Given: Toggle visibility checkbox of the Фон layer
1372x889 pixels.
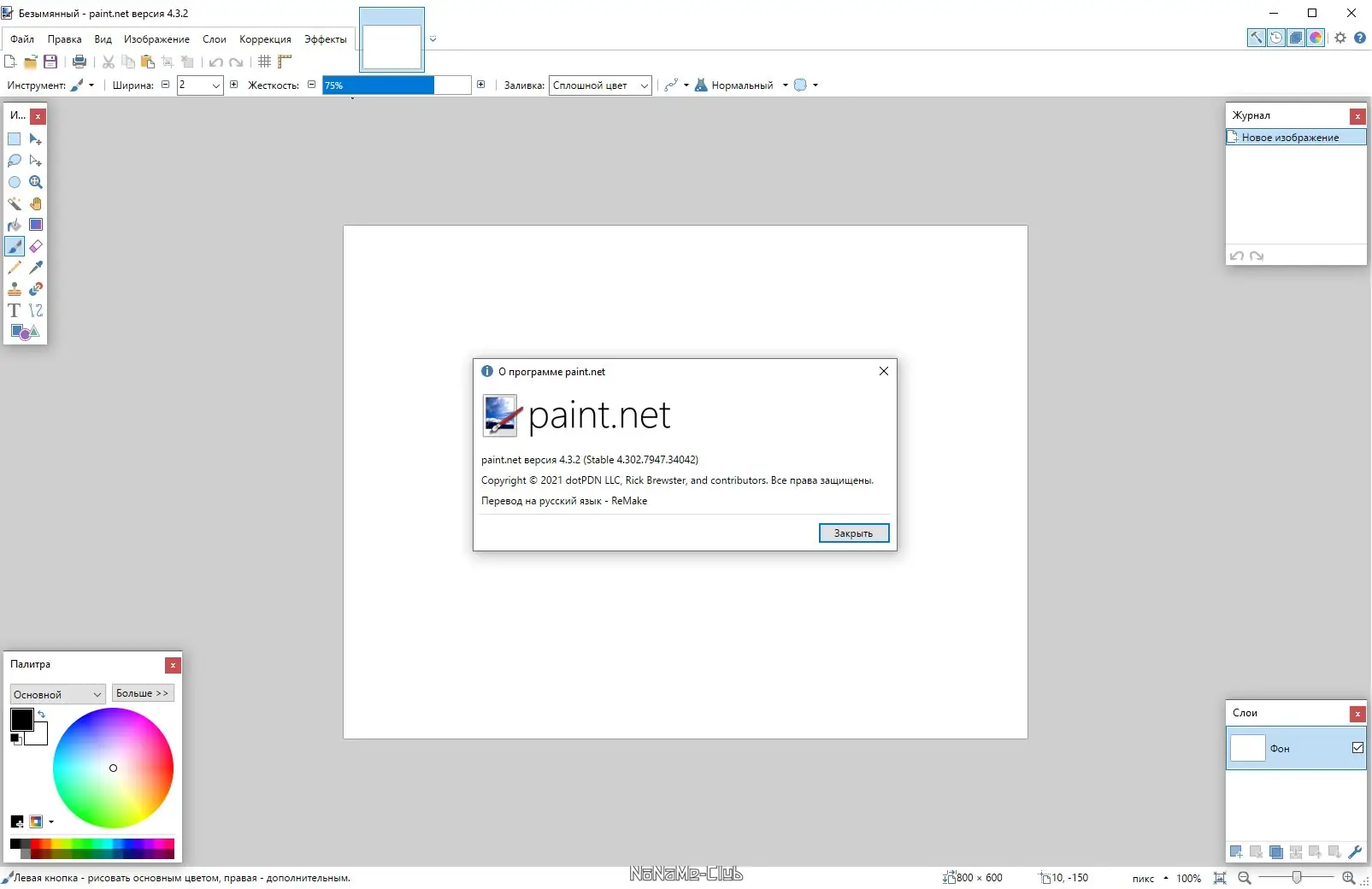Looking at the screenshot, I should click(1357, 748).
